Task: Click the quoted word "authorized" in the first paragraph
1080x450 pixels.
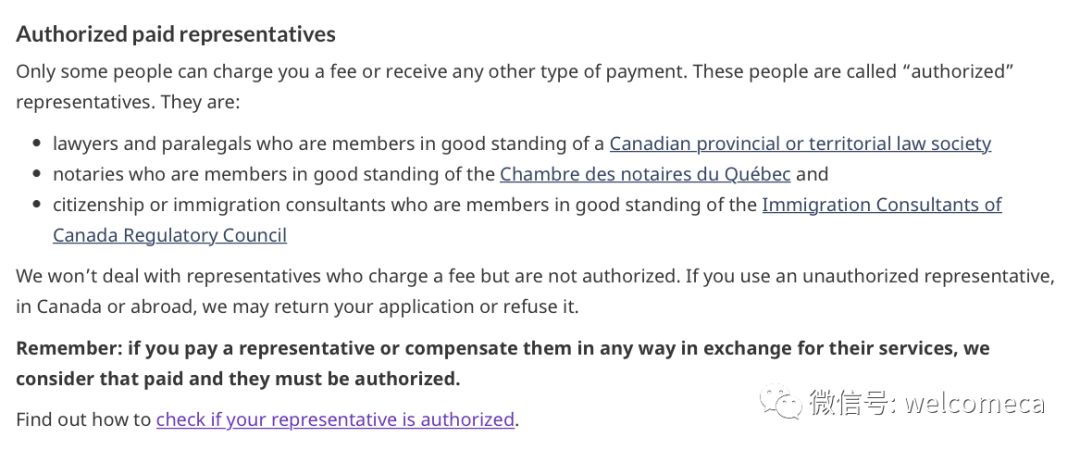Action: 962,72
